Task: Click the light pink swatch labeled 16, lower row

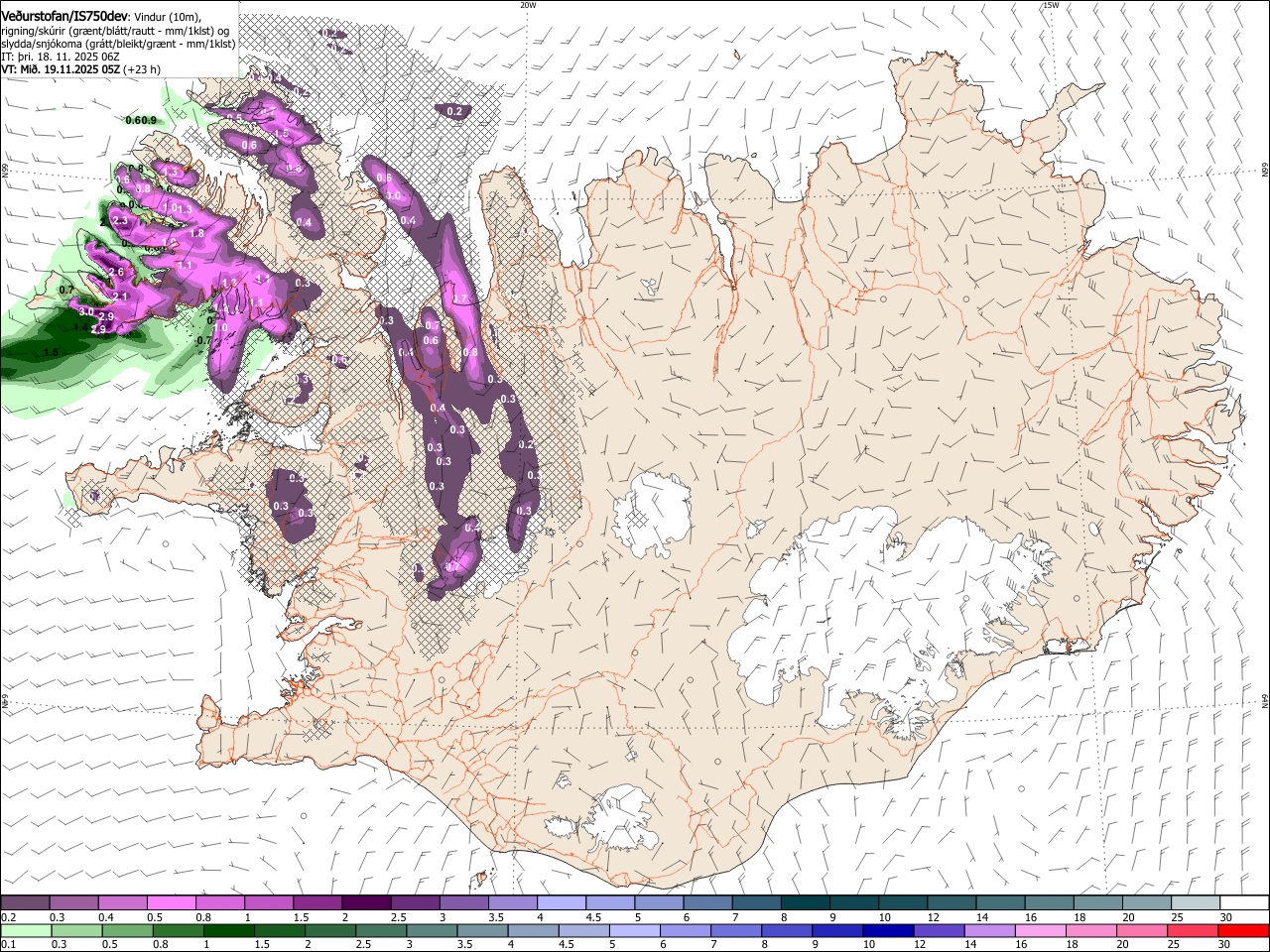Action: pyautogui.click(x=1040, y=930)
